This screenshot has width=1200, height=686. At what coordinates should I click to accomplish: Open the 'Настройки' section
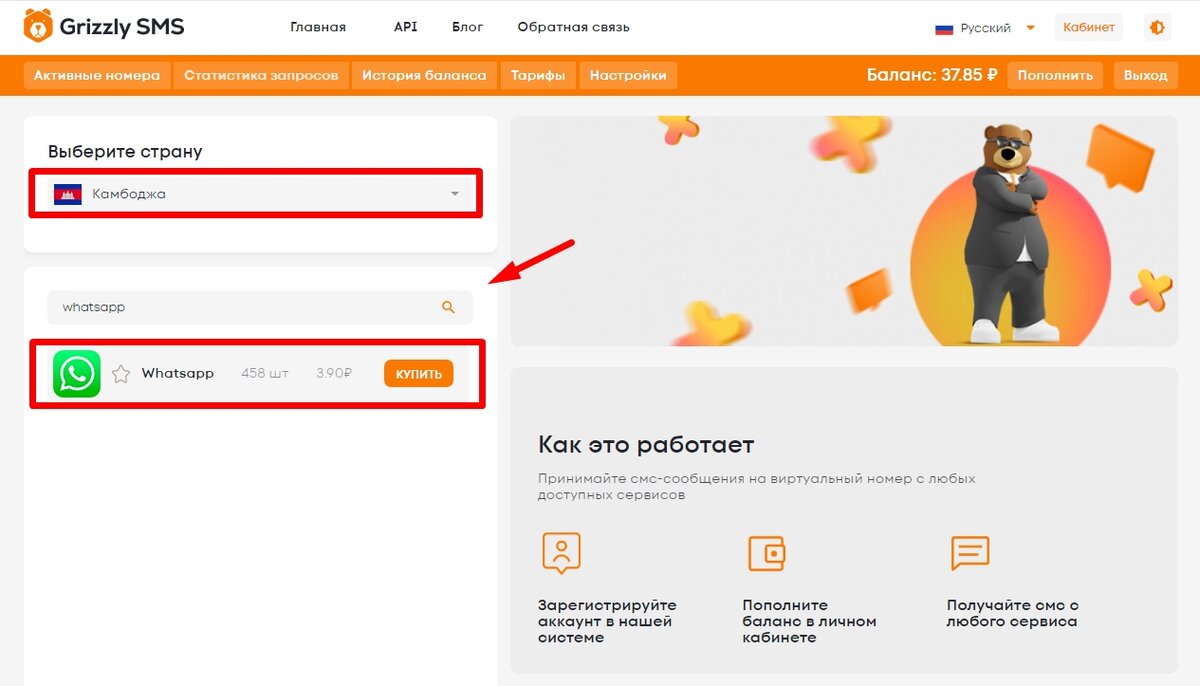click(x=628, y=75)
